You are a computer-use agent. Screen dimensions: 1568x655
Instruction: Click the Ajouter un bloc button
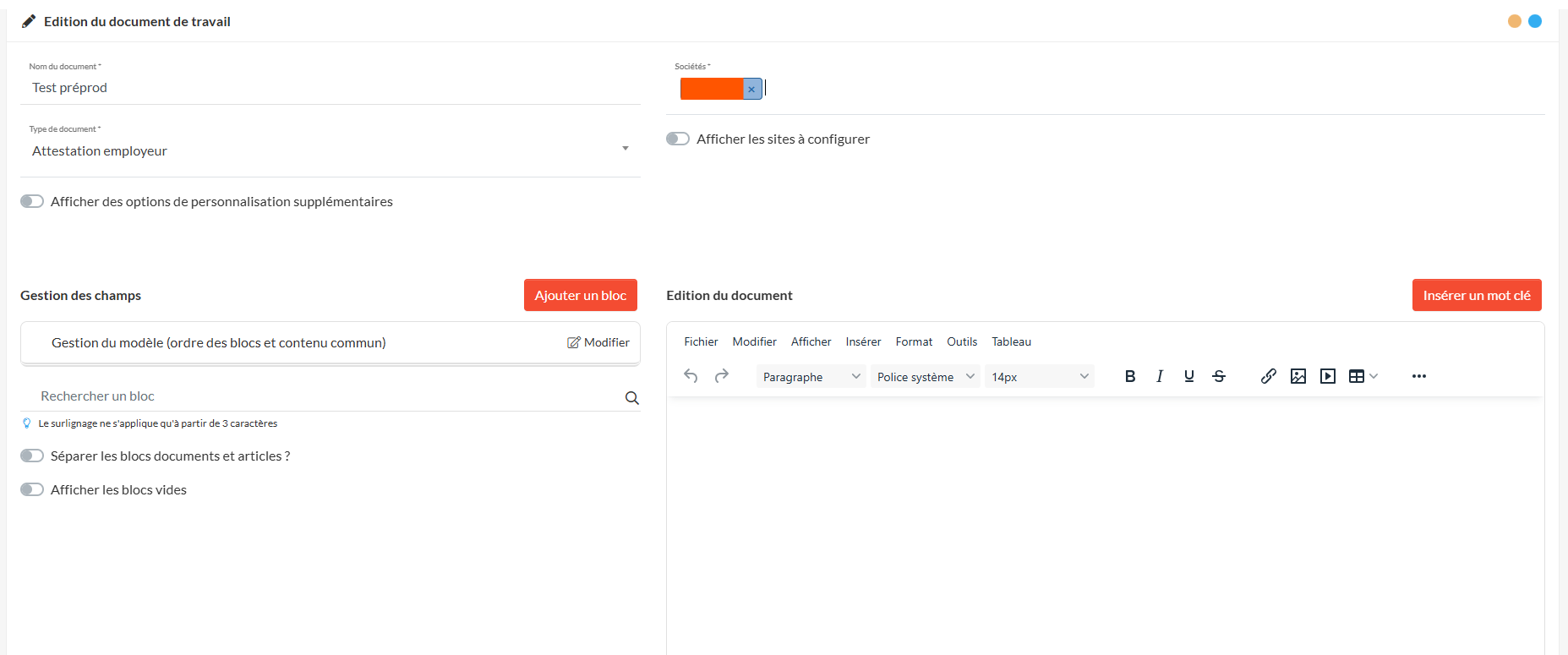580,295
